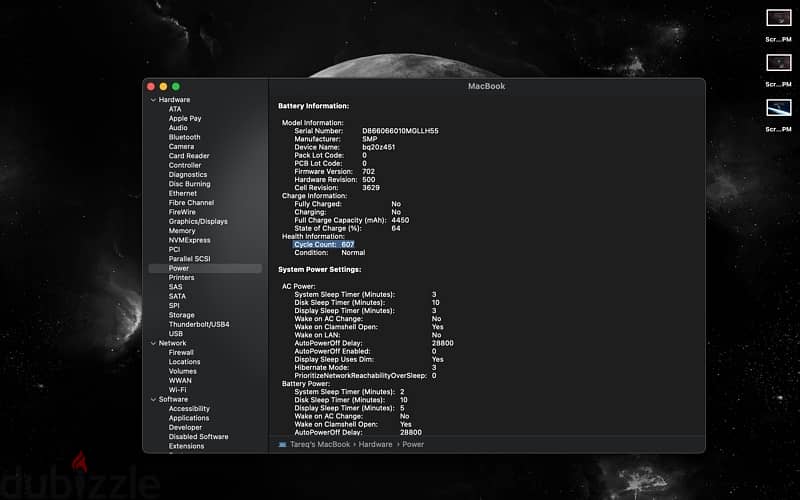Open the Camera hardware entry
Screen dimensions: 800x500
pyautogui.click(x=181, y=146)
